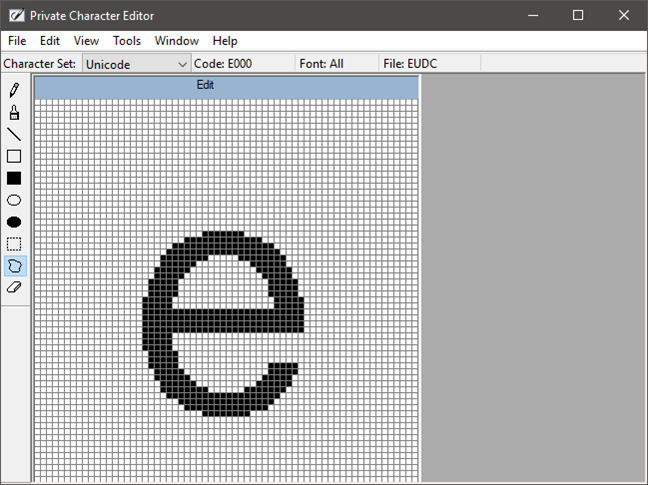Image resolution: width=648 pixels, height=485 pixels.
Task: Select the Pencil tool
Action: (14, 90)
